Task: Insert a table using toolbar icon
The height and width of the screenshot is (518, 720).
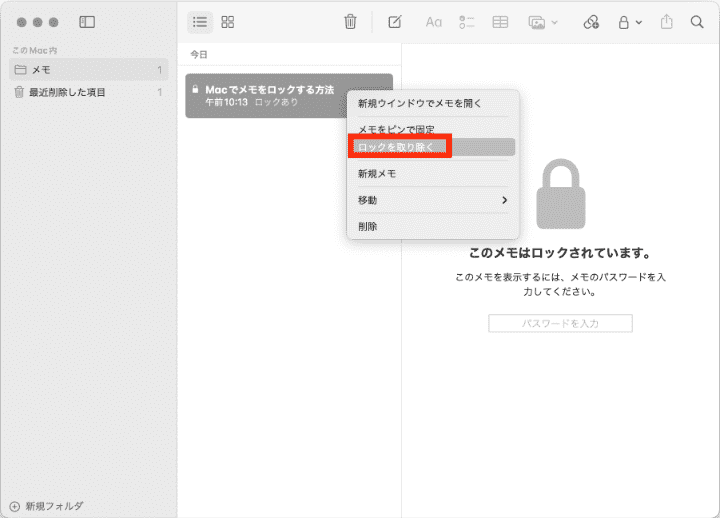Action: [x=500, y=22]
